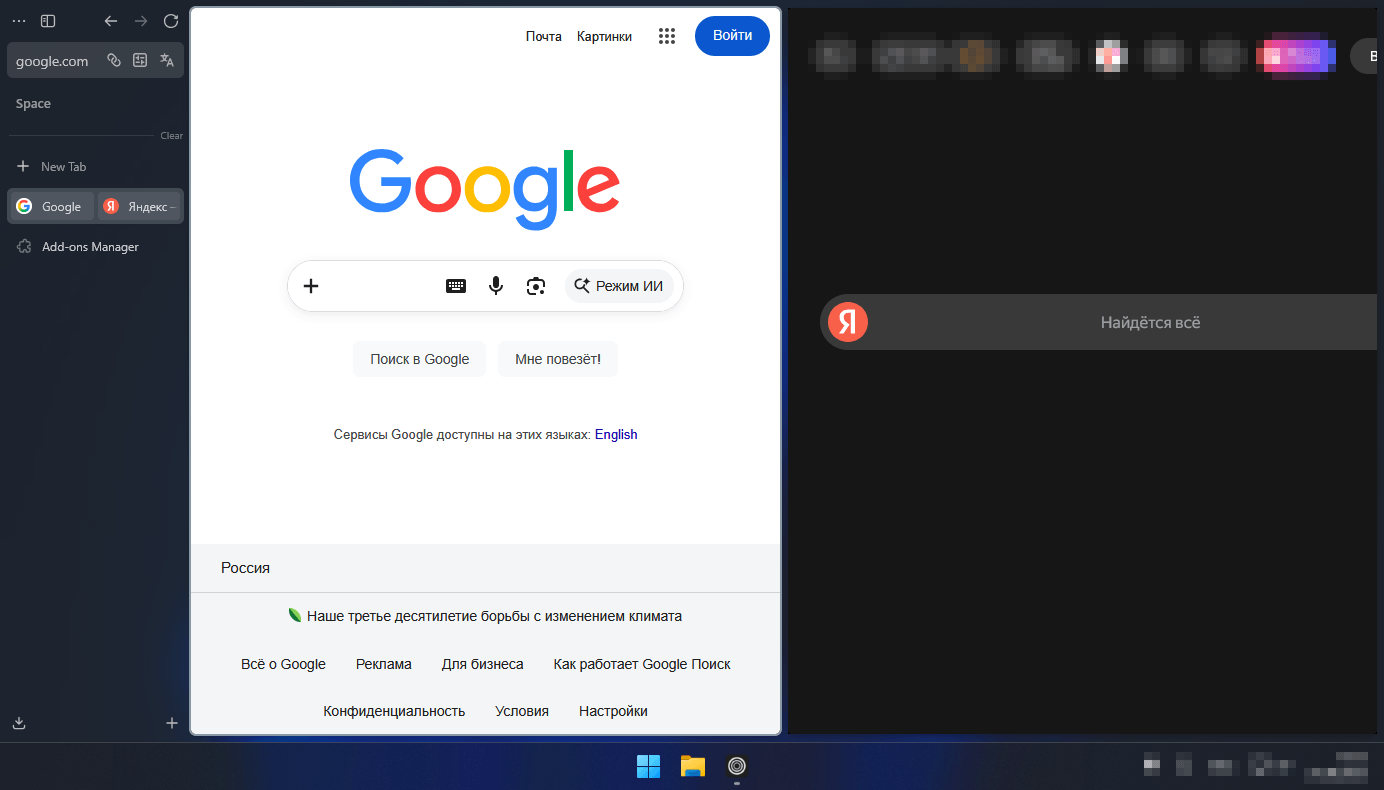
Task: Click the Мне повезёт! button
Action: coord(558,359)
